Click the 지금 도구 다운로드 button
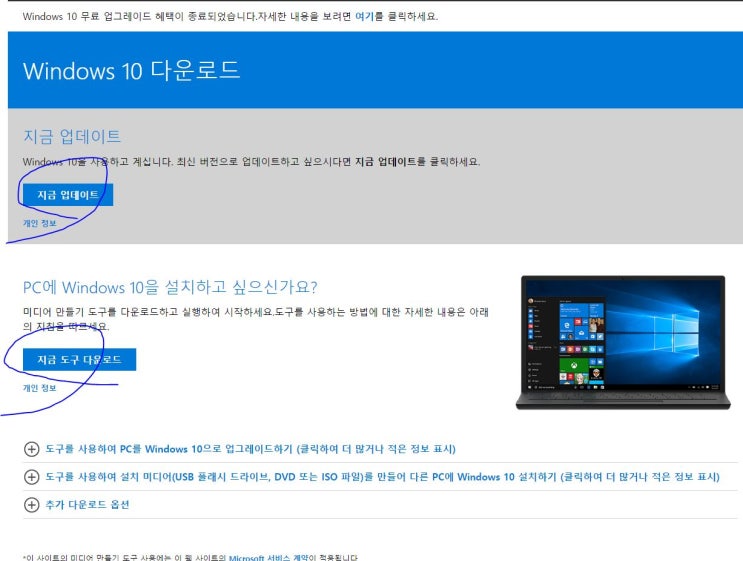This screenshot has width=743, height=561. 80,360
